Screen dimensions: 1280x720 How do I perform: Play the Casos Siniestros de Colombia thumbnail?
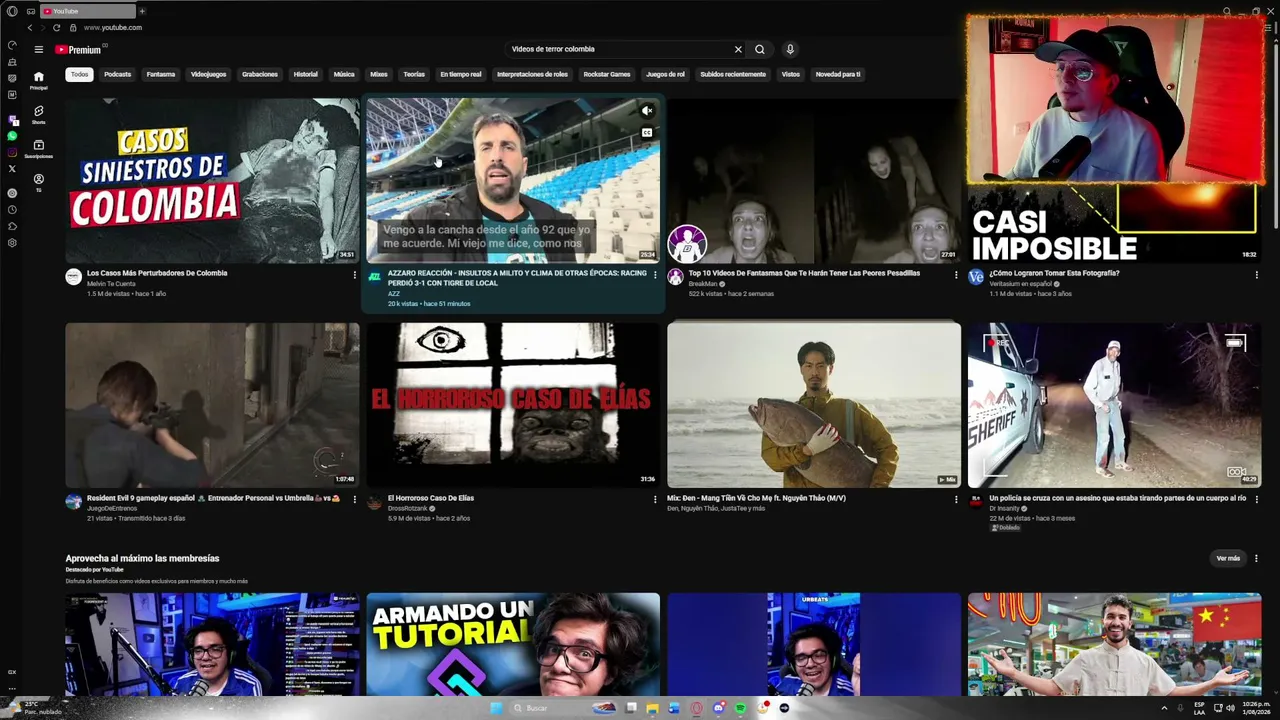[x=212, y=180]
